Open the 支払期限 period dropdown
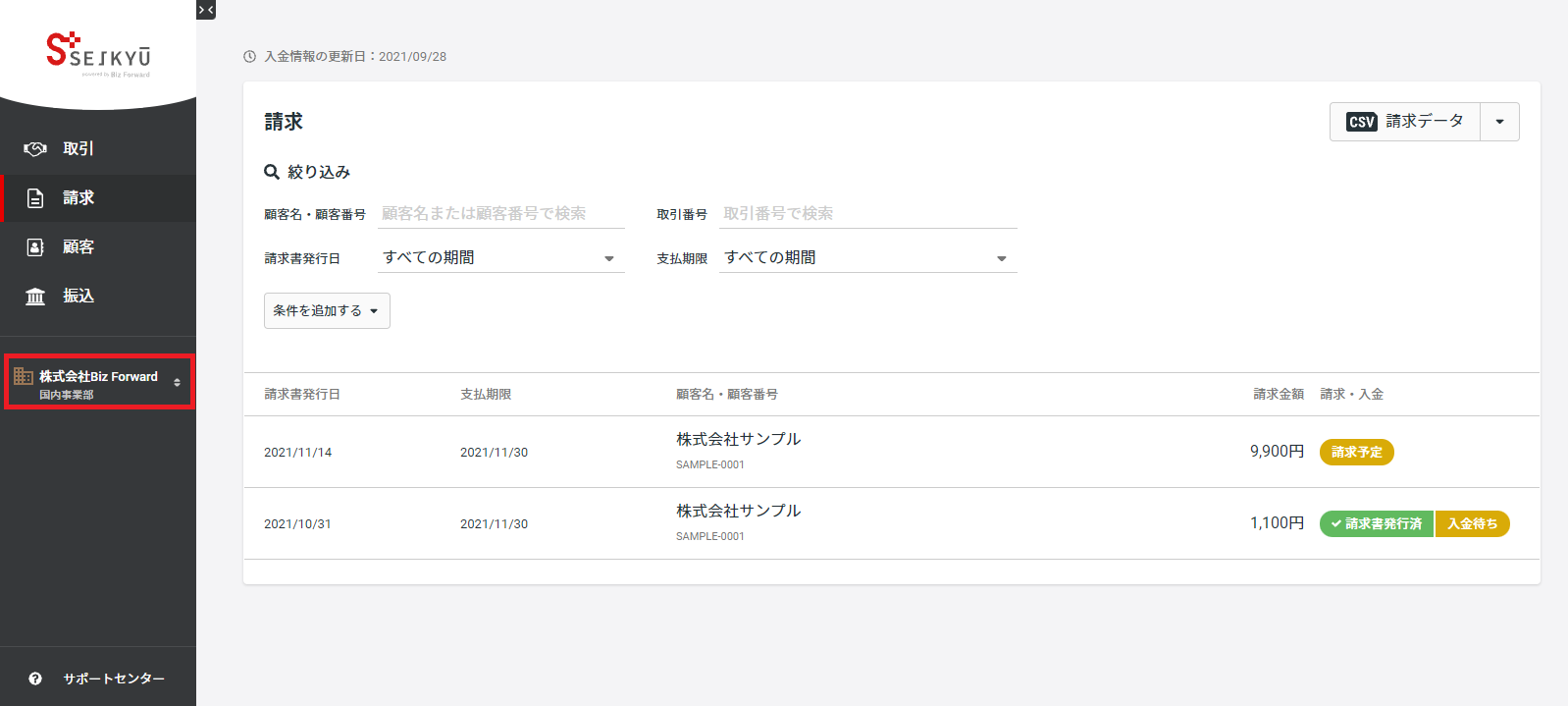1568x706 pixels. click(x=868, y=257)
